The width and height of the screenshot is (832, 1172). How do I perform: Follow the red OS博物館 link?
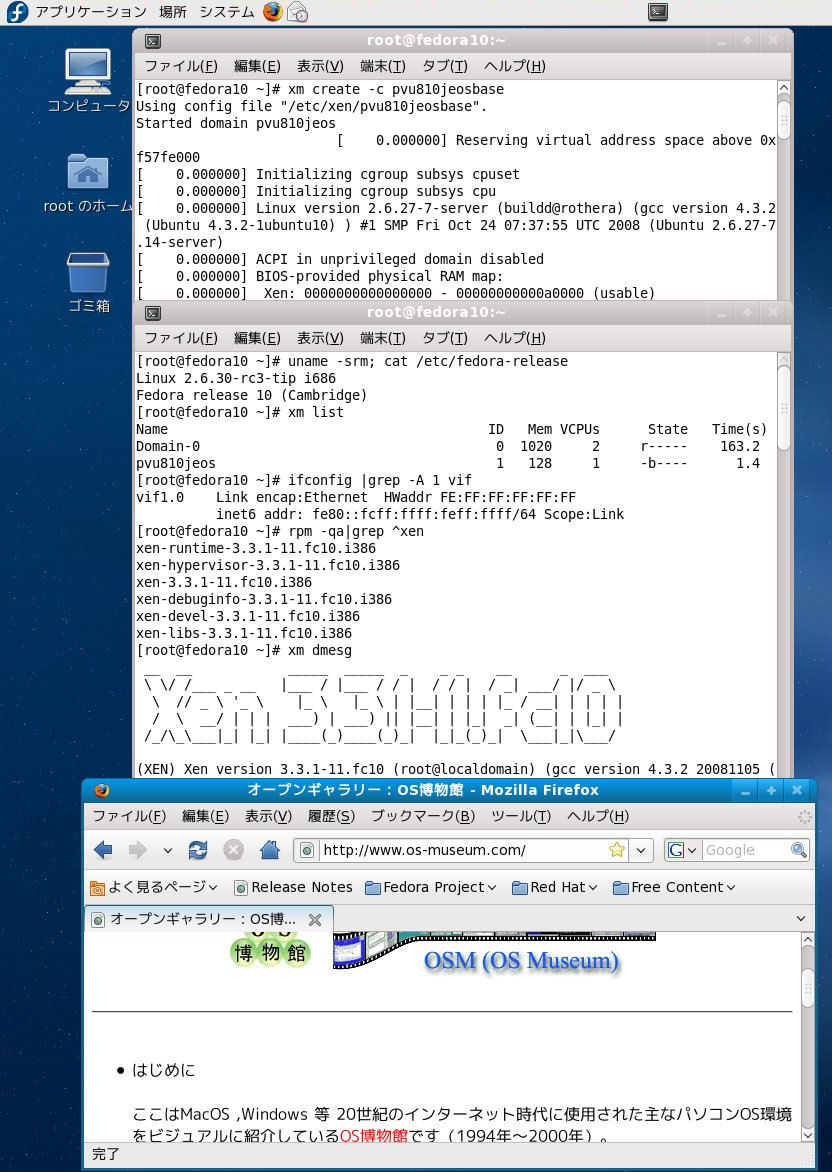(x=374, y=1135)
